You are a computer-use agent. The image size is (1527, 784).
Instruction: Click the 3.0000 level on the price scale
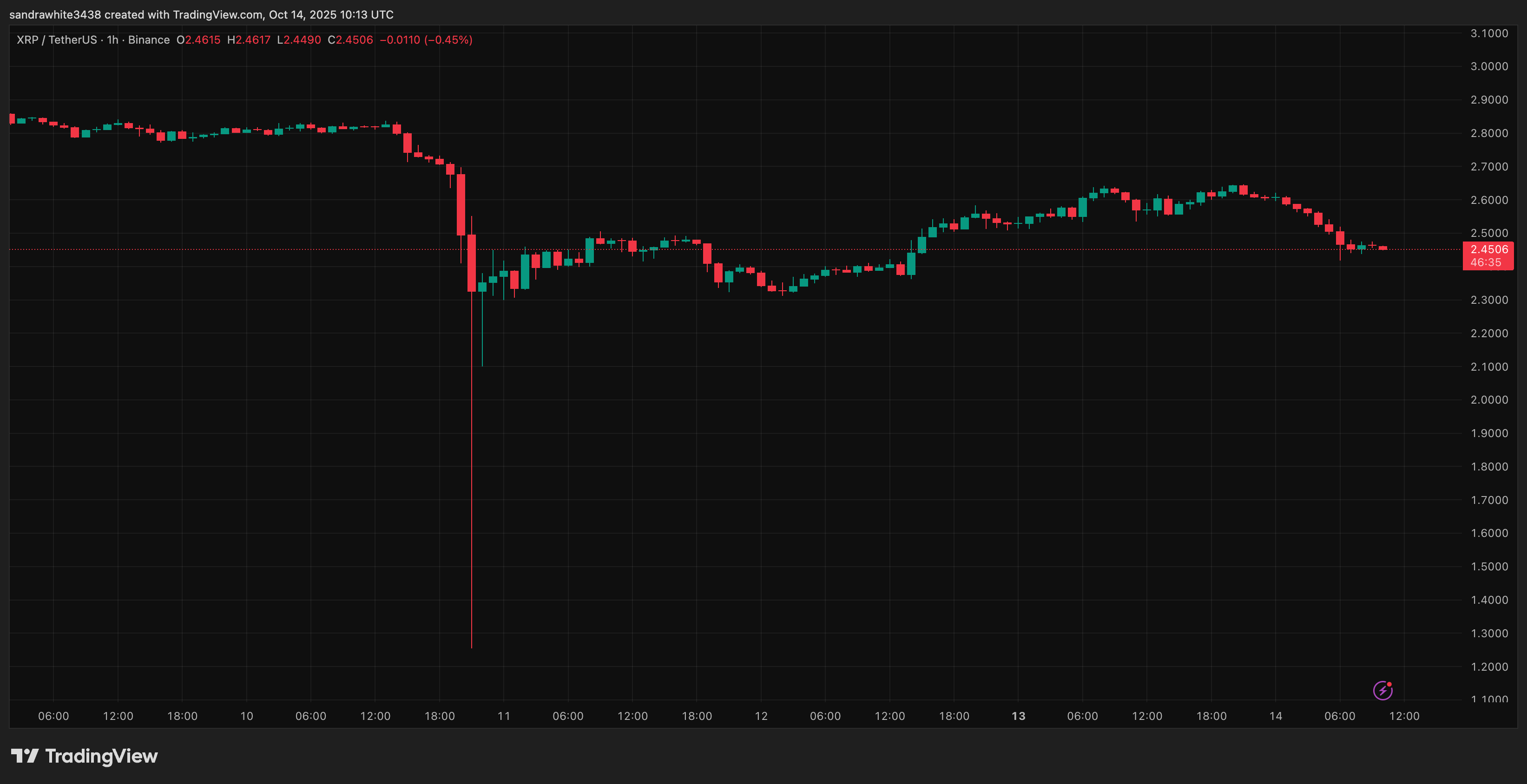tap(1489, 66)
